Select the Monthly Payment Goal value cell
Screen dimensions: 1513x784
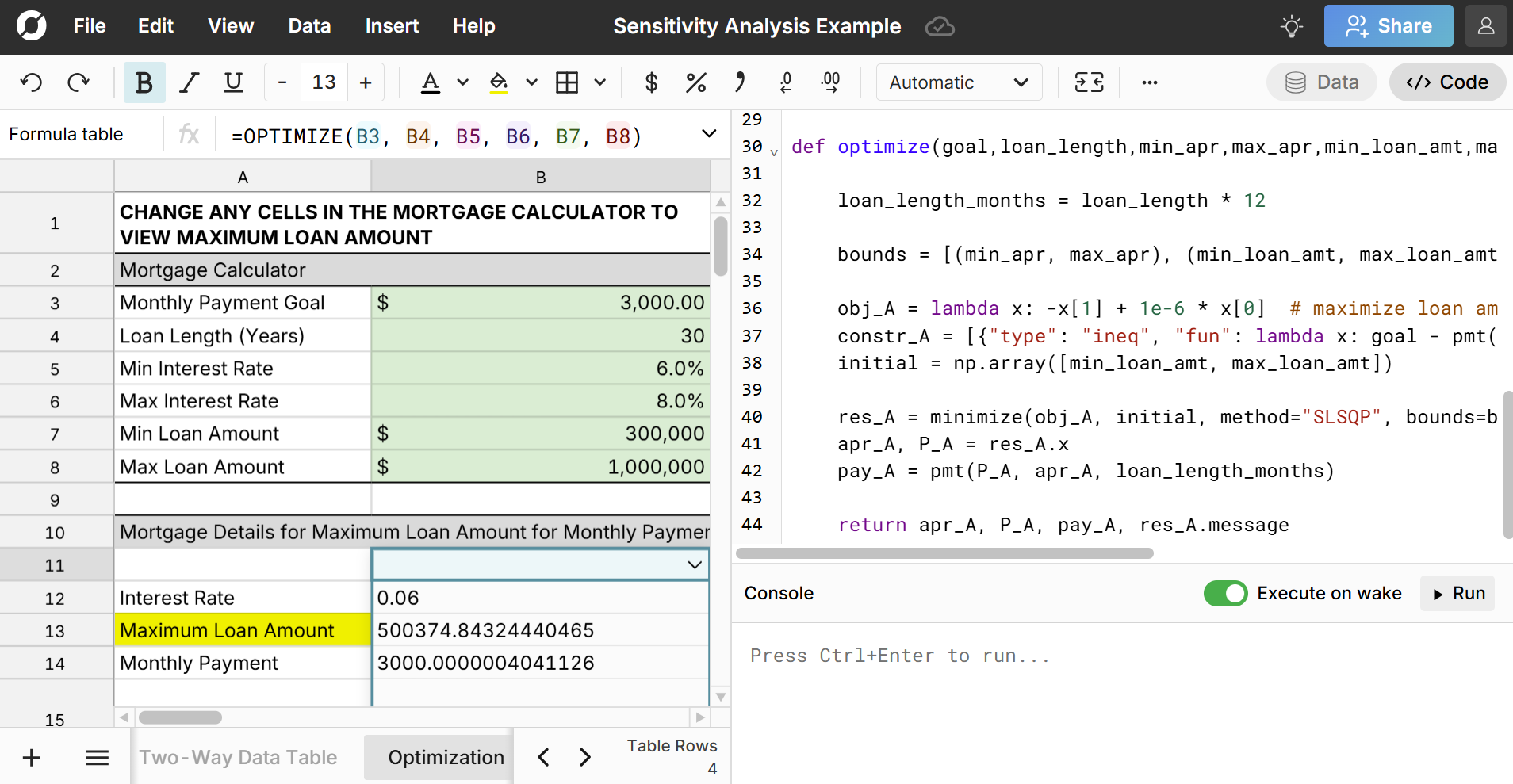(540, 303)
